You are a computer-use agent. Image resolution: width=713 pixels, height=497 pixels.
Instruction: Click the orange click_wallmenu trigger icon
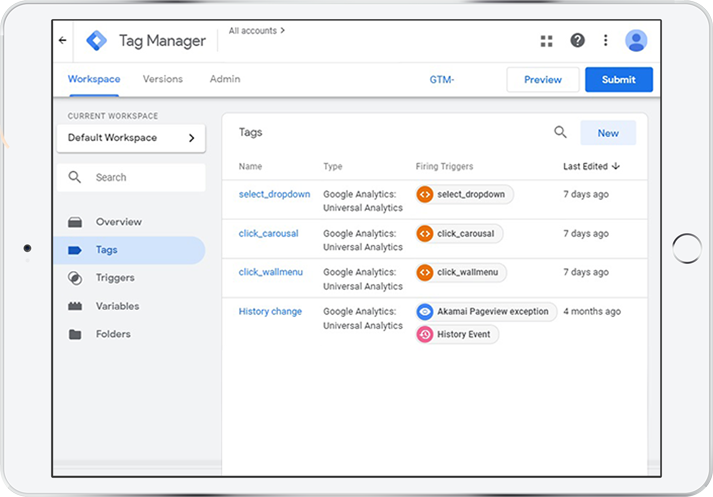click(425, 272)
